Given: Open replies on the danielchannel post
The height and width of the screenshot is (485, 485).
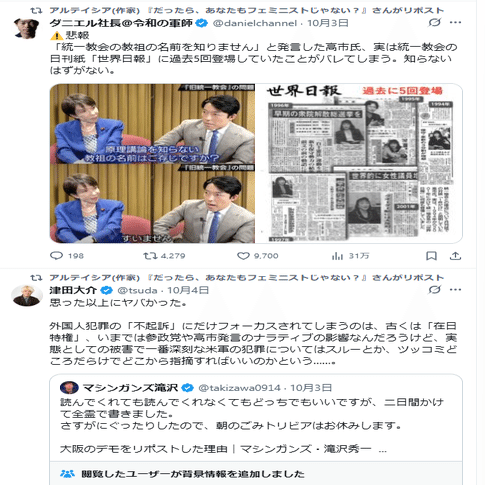Looking at the screenshot, I should (x=67, y=256).
